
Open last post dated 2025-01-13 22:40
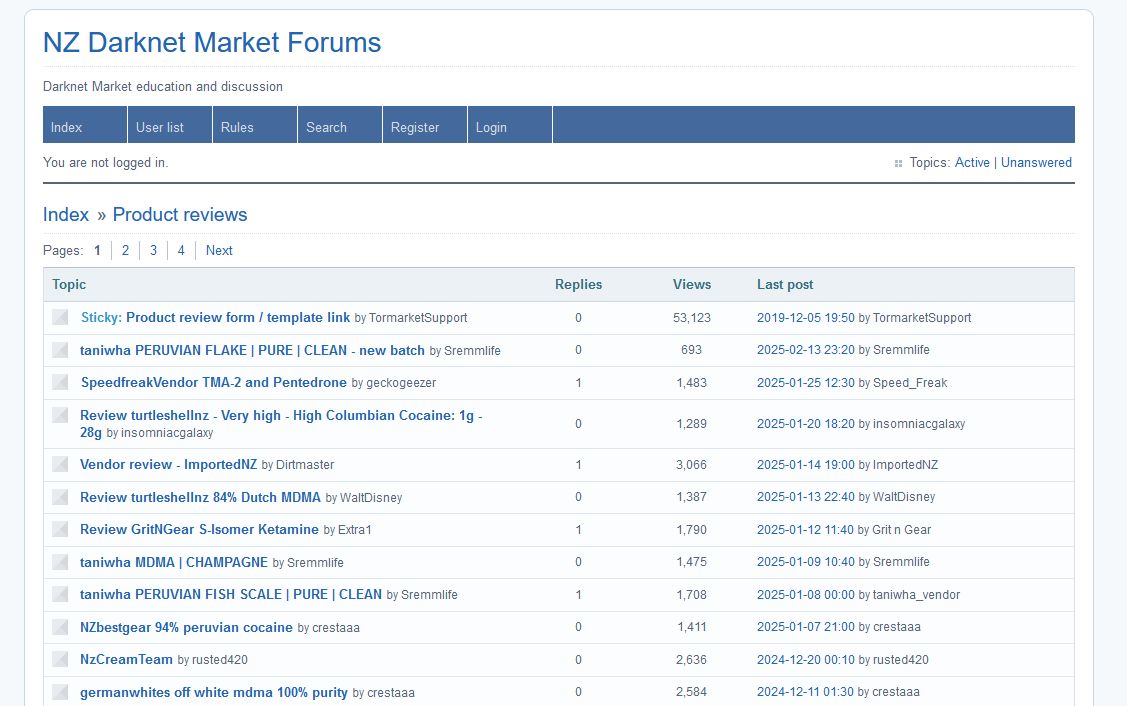pyautogui.click(x=806, y=497)
